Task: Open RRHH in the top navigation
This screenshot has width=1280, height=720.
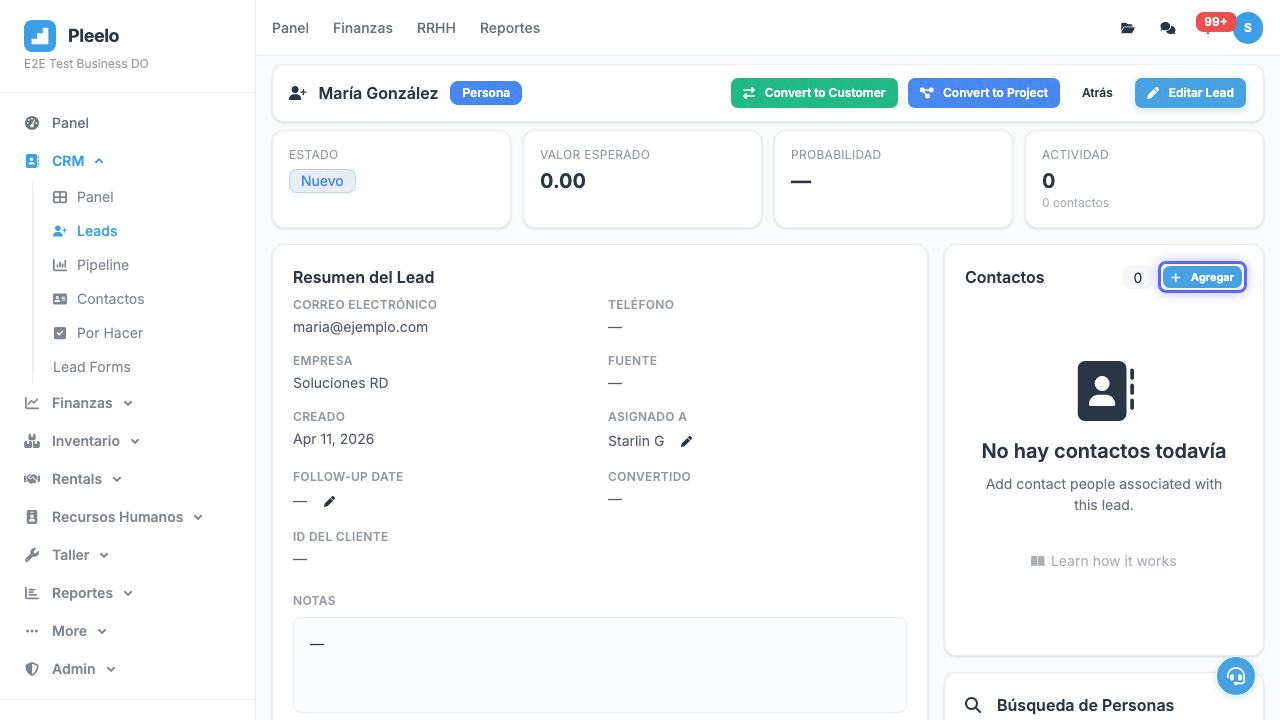Action: coord(436,28)
